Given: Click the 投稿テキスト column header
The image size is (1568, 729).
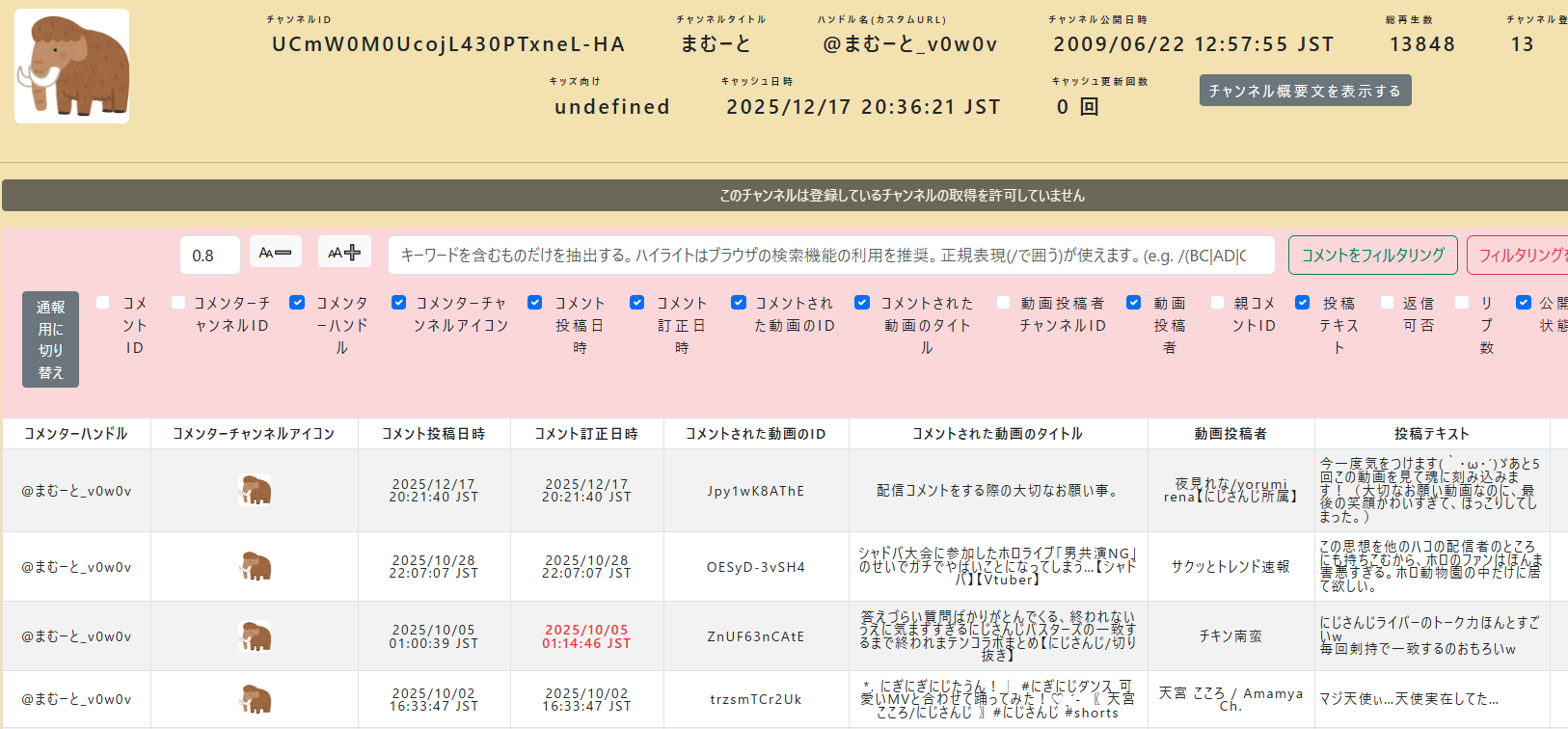Looking at the screenshot, I should (1431, 434).
